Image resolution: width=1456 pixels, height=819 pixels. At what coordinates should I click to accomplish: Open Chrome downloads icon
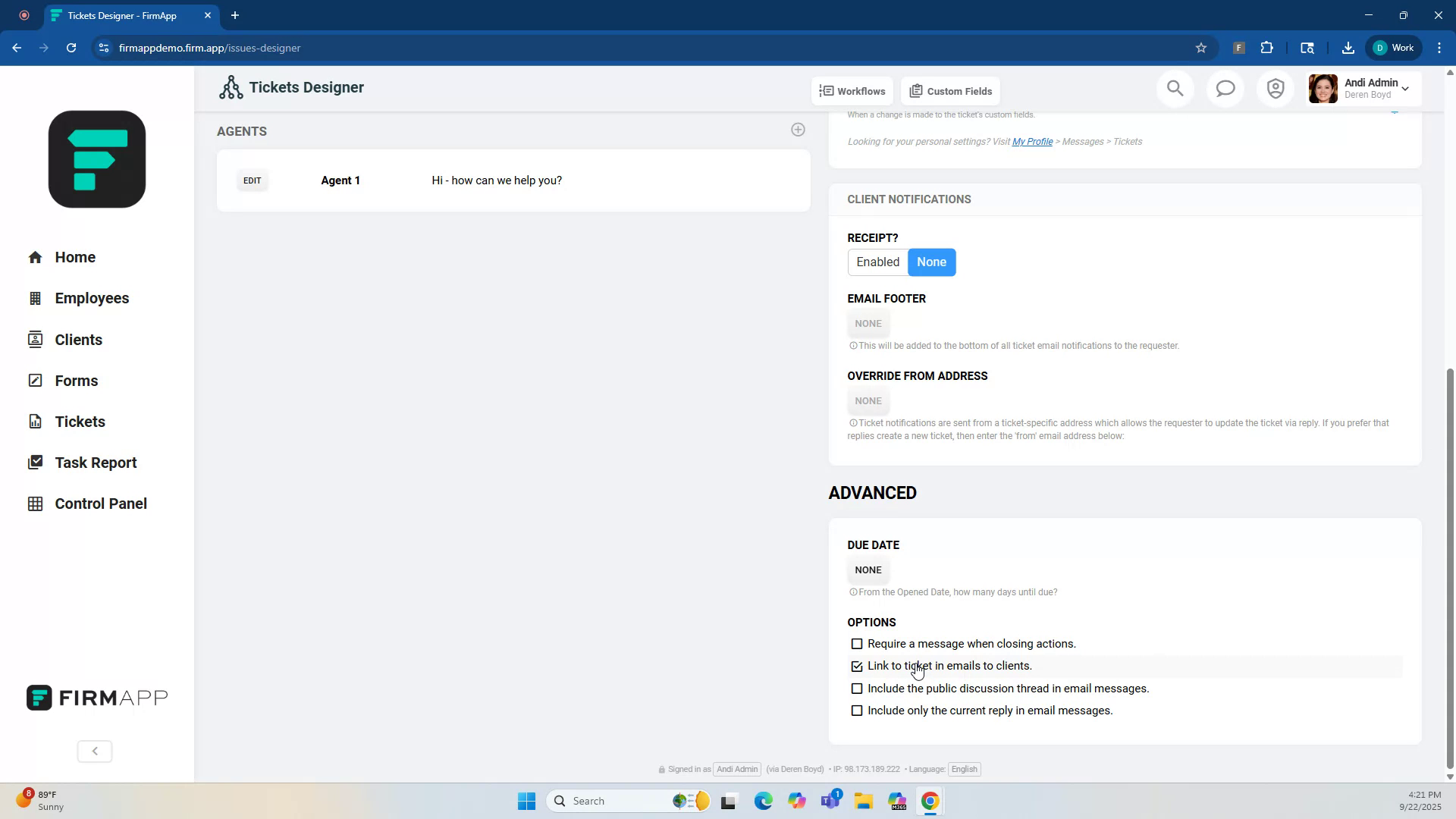pyautogui.click(x=1348, y=48)
